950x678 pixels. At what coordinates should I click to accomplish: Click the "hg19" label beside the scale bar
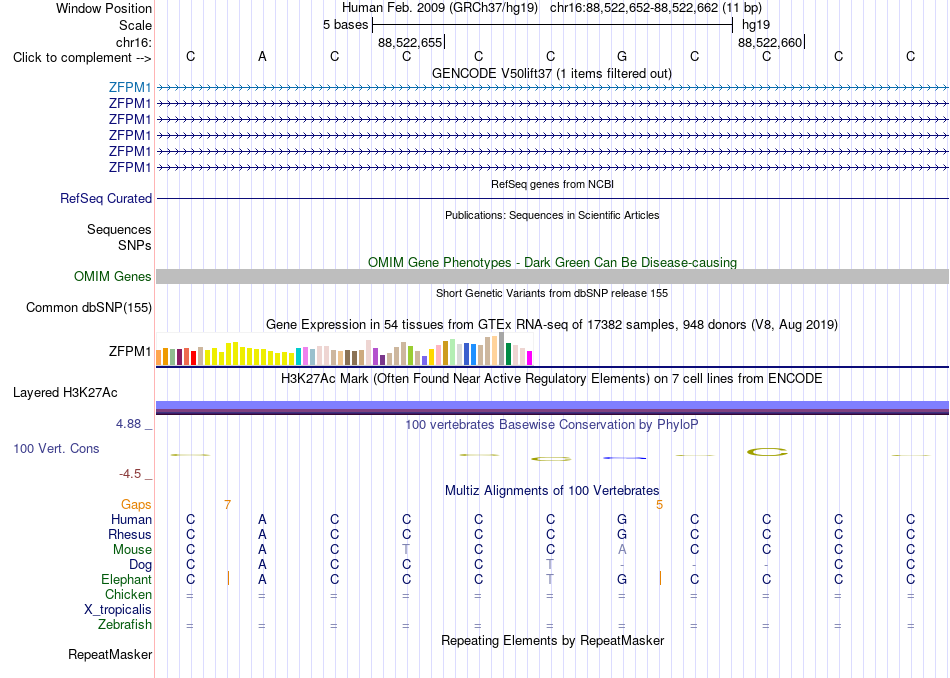tap(756, 25)
